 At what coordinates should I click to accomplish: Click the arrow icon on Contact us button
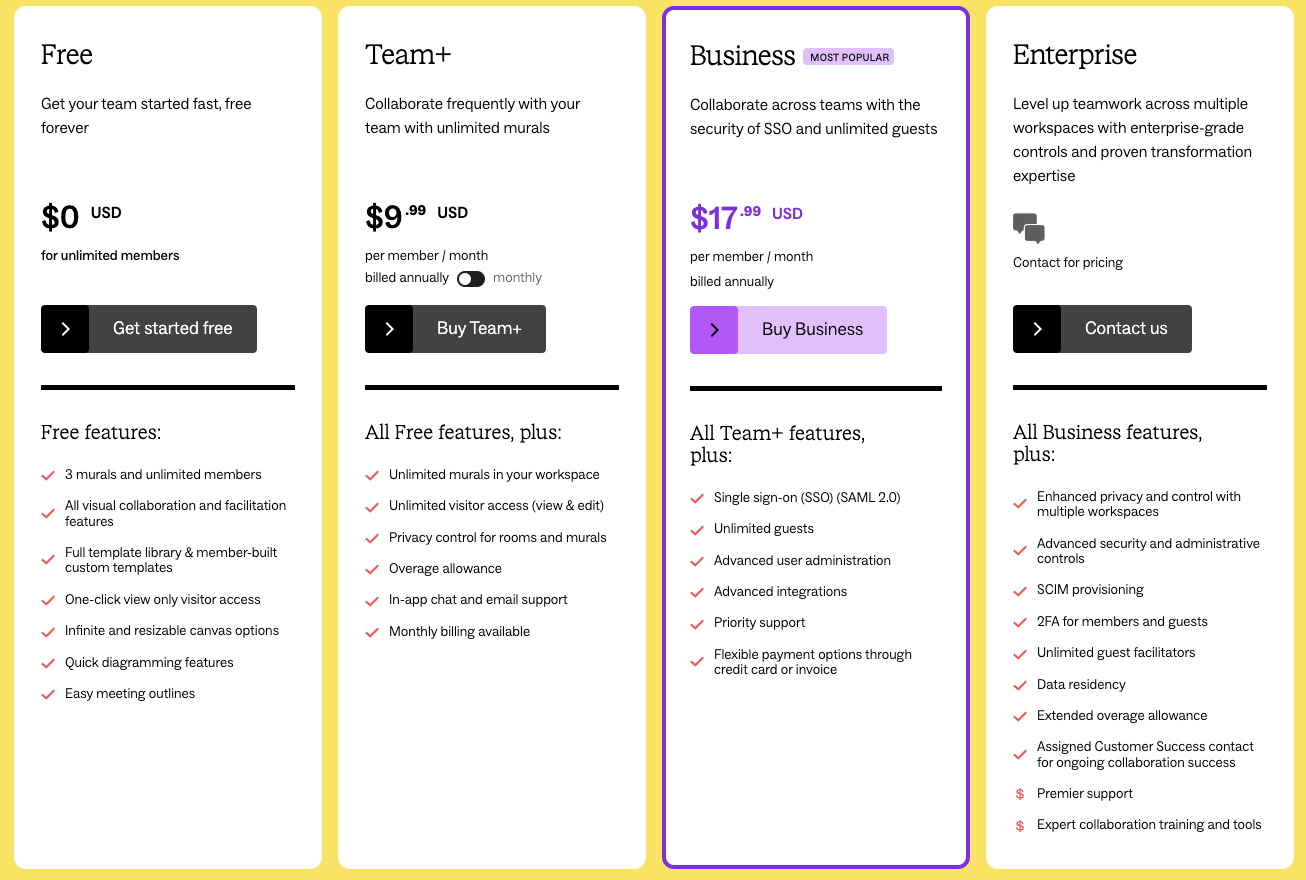click(1037, 329)
